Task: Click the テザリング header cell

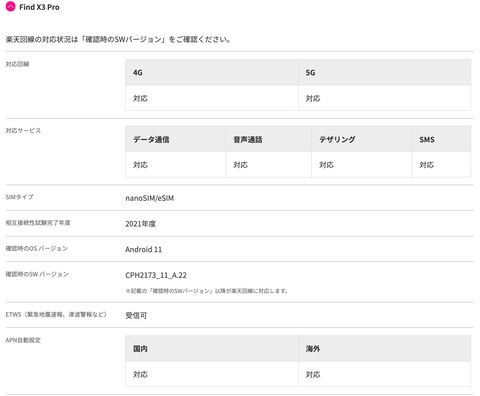Action: (362, 139)
